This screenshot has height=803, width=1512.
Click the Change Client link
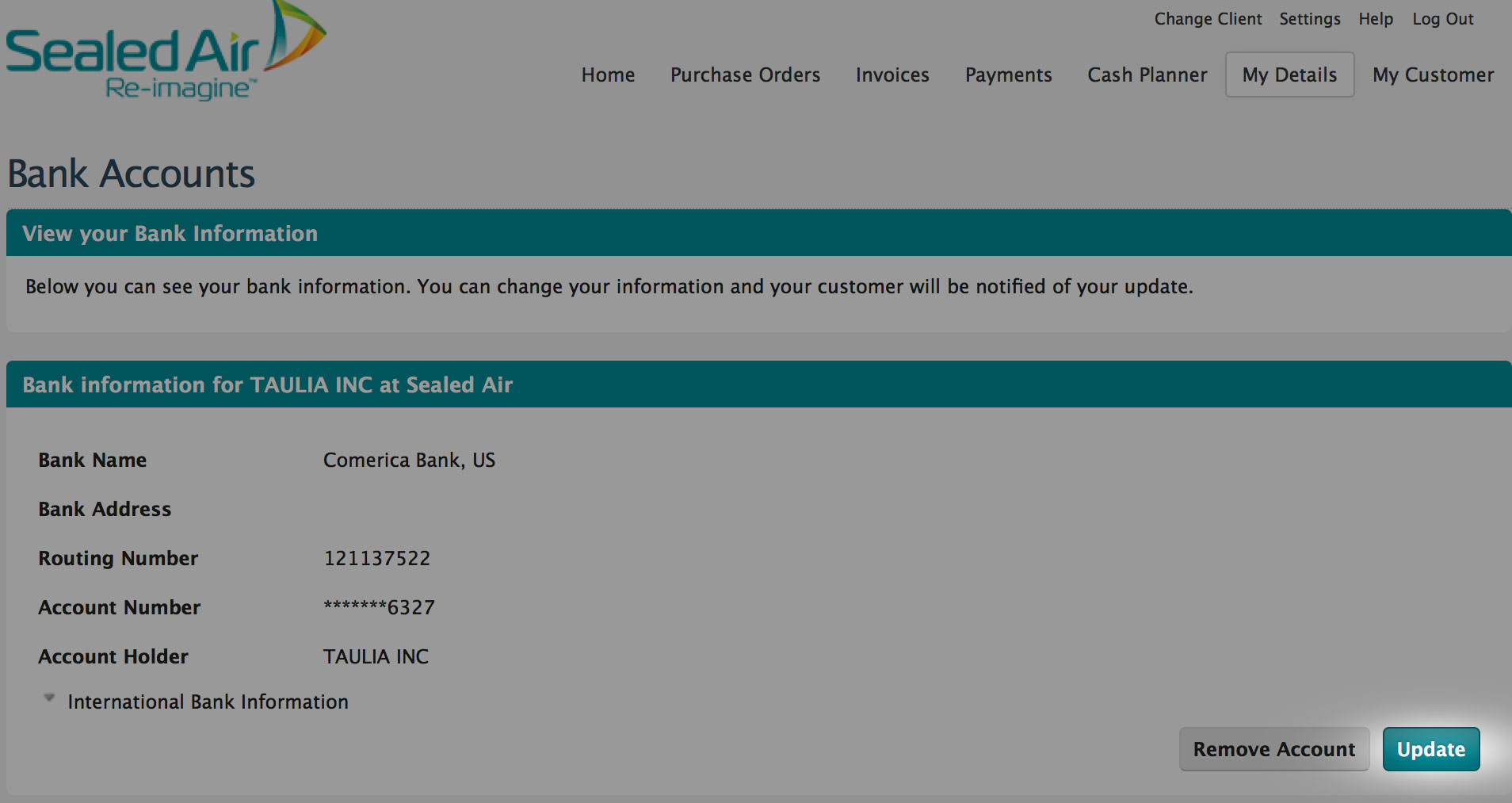[x=1208, y=19]
